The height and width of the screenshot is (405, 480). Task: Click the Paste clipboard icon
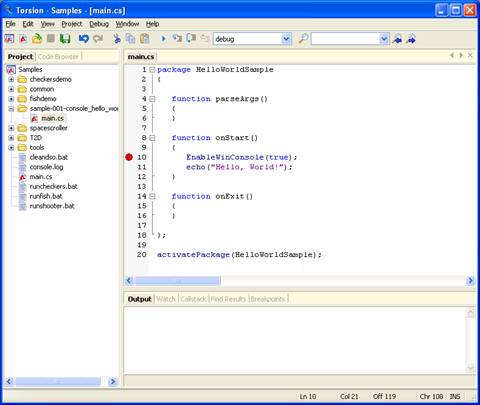pos(145,39)
